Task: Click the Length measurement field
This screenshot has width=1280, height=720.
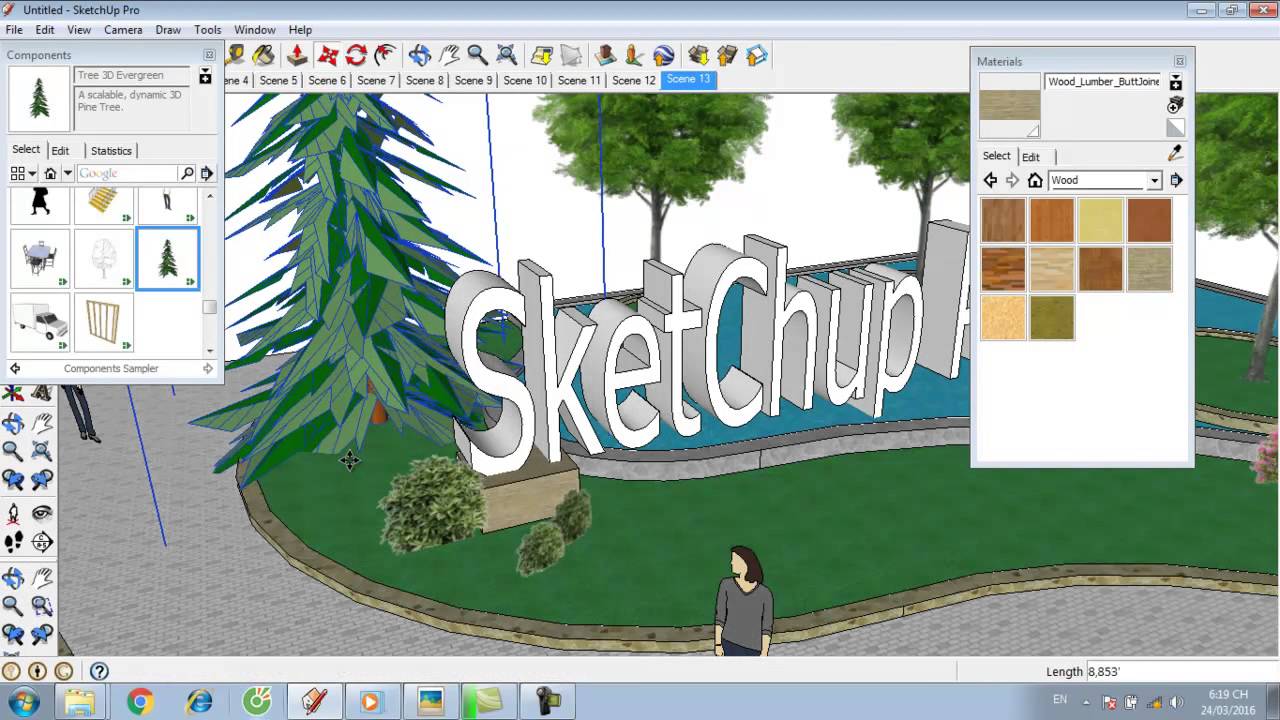Action: coord(1180,672)
